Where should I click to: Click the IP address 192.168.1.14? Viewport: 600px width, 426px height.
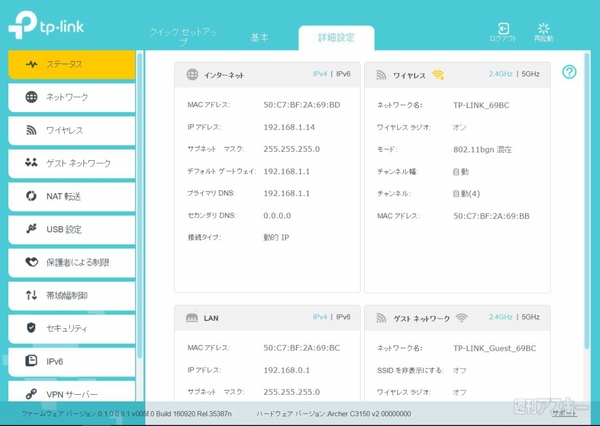289,127
